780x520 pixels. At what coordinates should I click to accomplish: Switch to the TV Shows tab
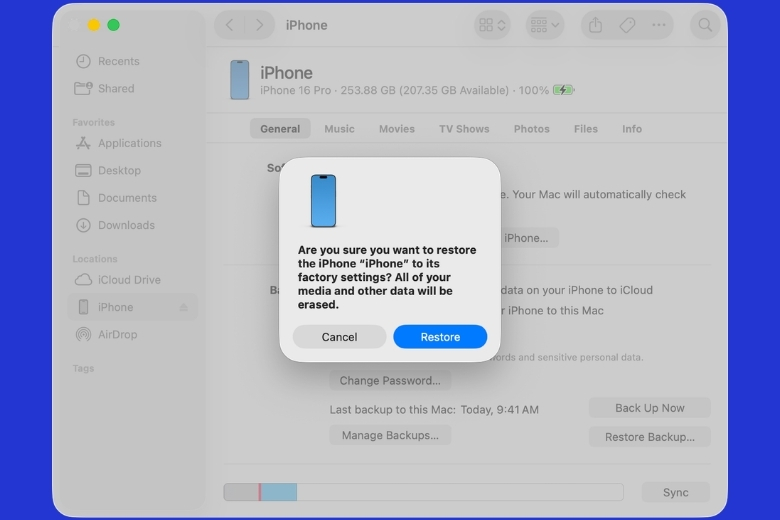[464, 129]
